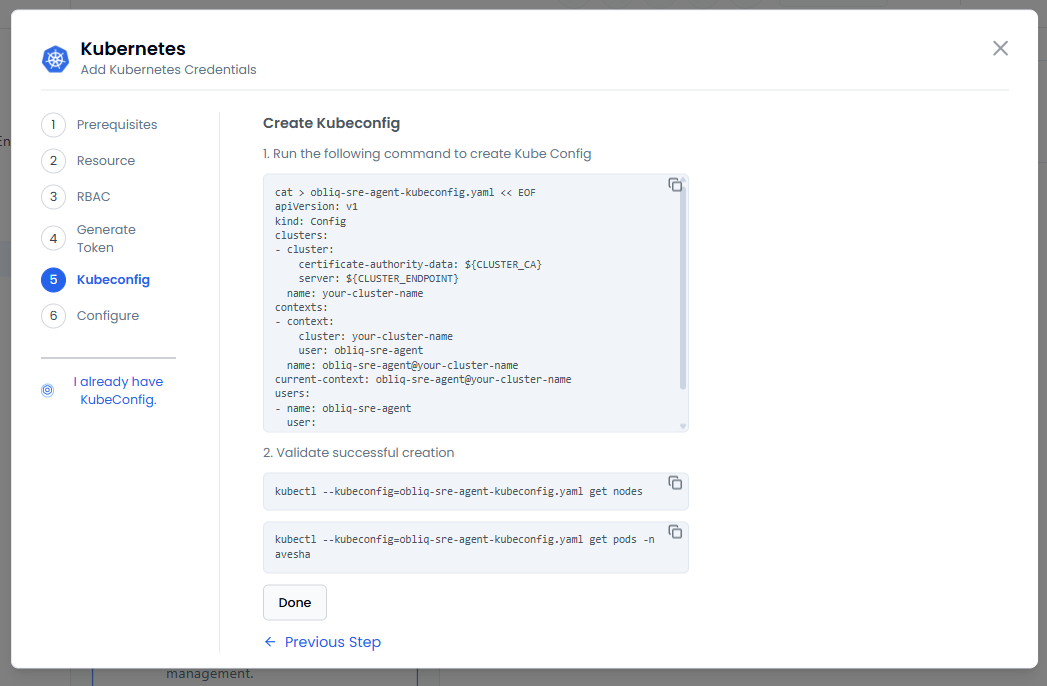The width and height of the screenshot is (1047, 686).
Task: Click the step 1 number circle
Action: 53,125
